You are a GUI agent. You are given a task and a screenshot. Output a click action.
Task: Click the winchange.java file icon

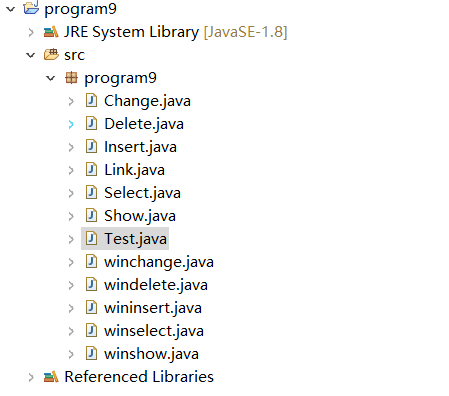[91, 261]
